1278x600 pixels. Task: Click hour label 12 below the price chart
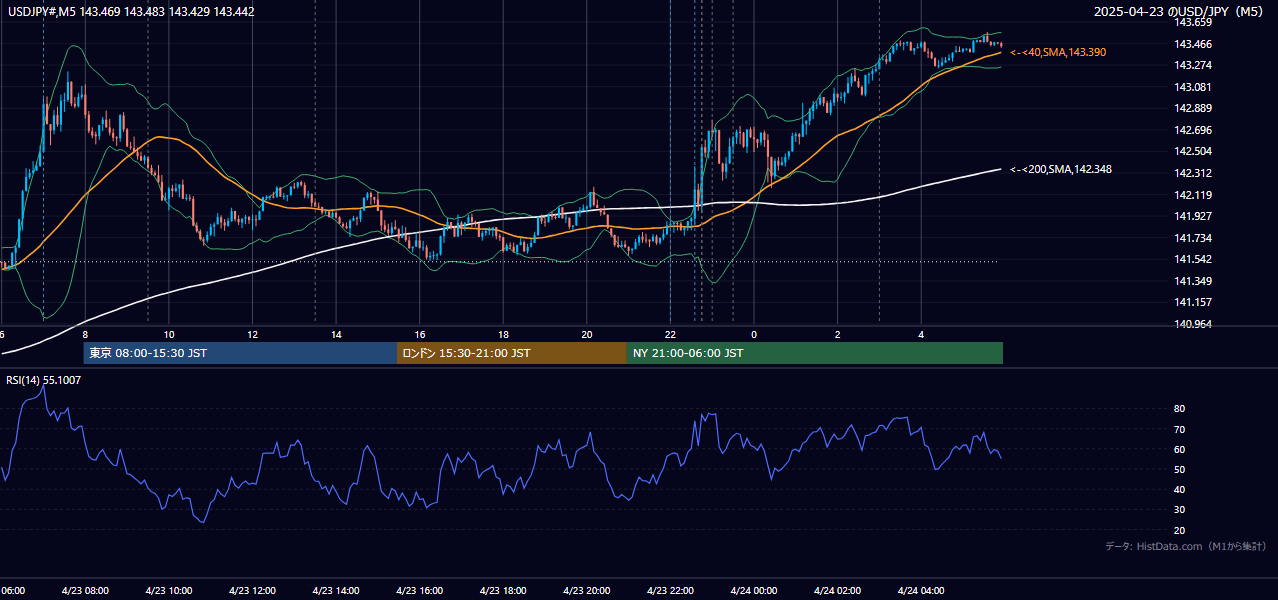(x=253, y=334)
